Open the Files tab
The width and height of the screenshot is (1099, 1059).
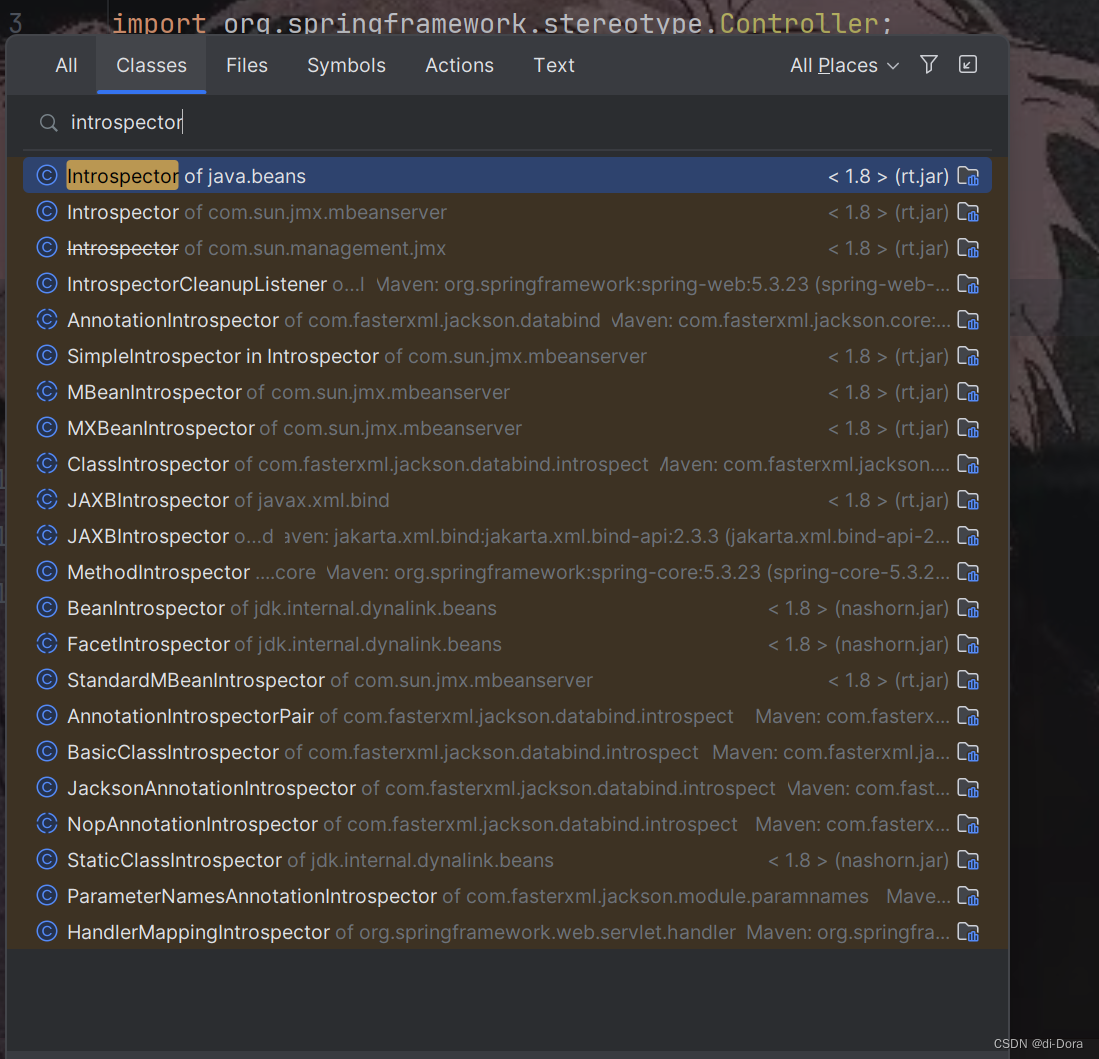point(247,65)
